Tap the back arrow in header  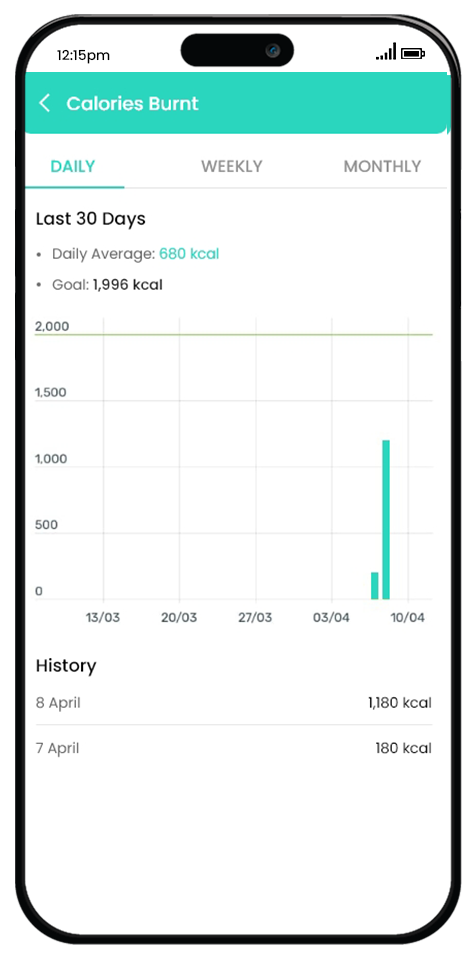(45, 103)
